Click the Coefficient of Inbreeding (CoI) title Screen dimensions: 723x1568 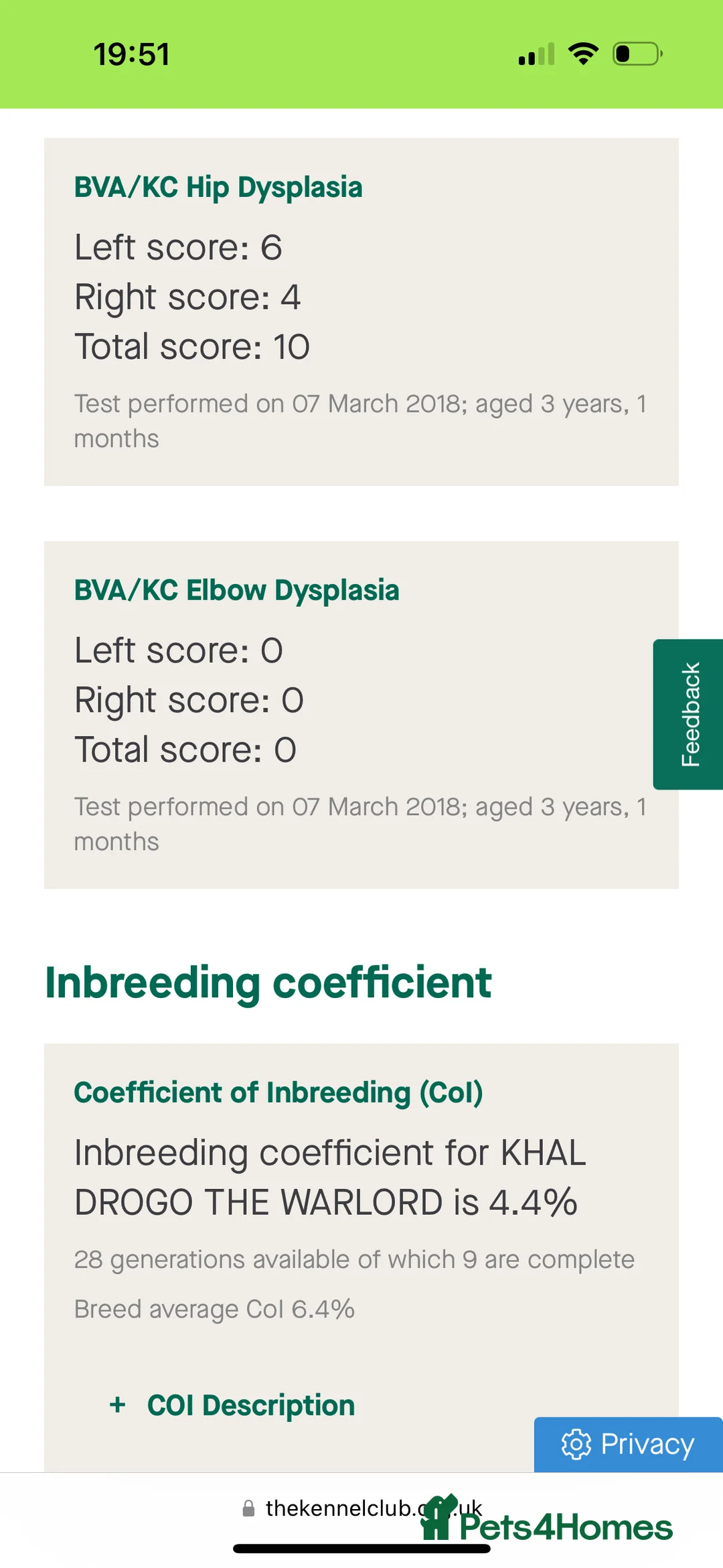click(278, 1092)
